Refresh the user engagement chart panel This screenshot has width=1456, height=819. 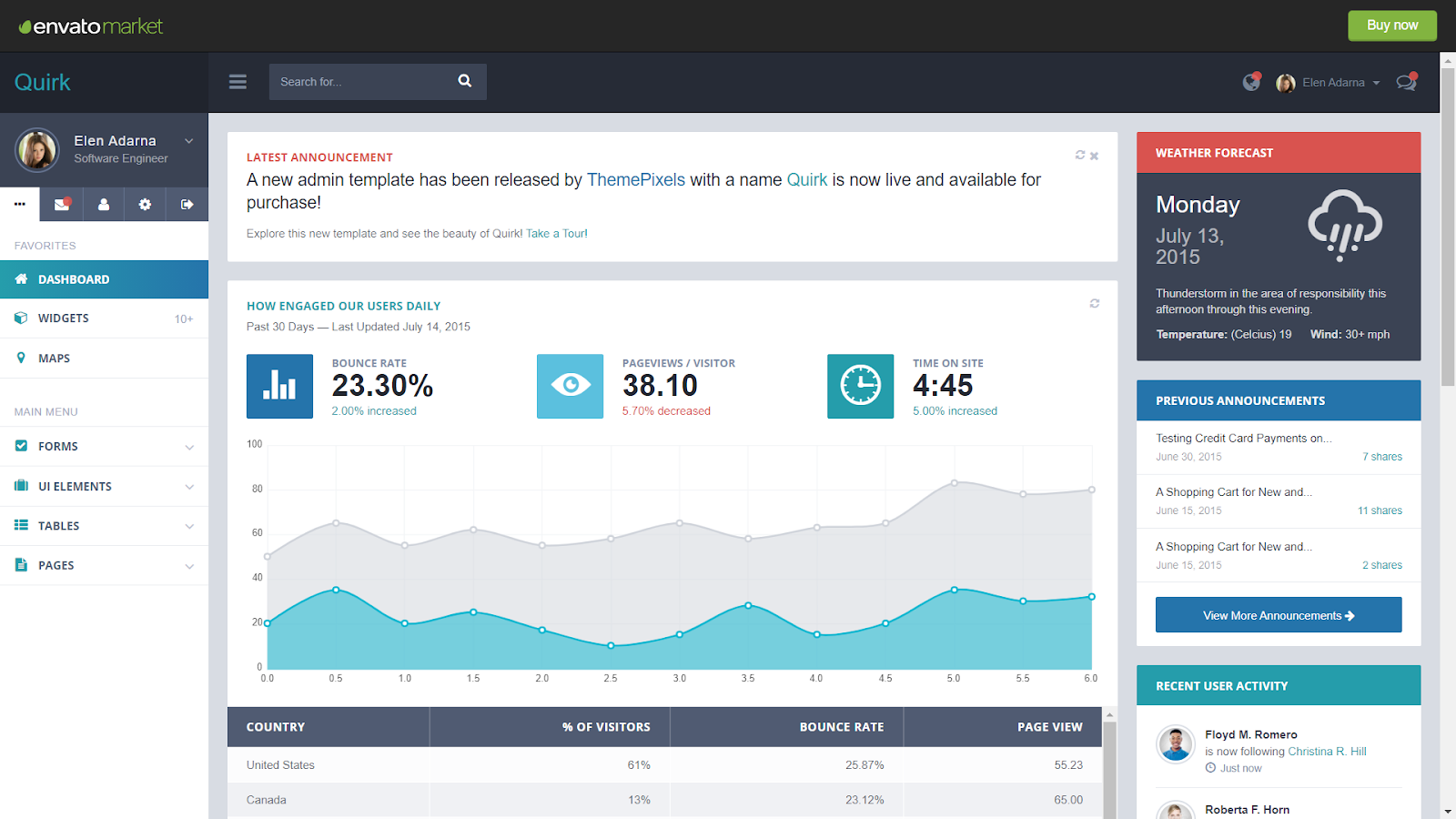point(1095,304)
